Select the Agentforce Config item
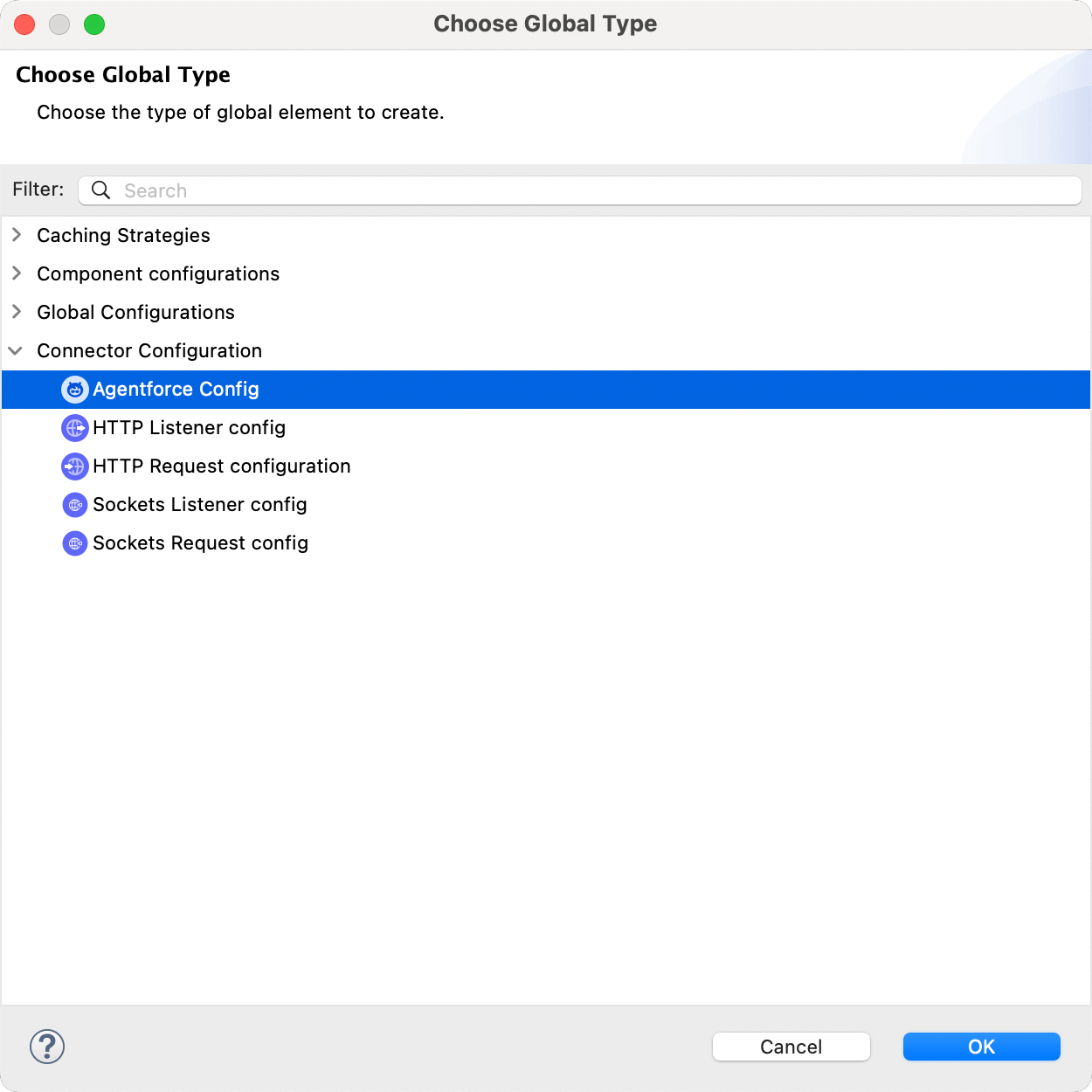1092x1092 pixels. tap(546, 390)
